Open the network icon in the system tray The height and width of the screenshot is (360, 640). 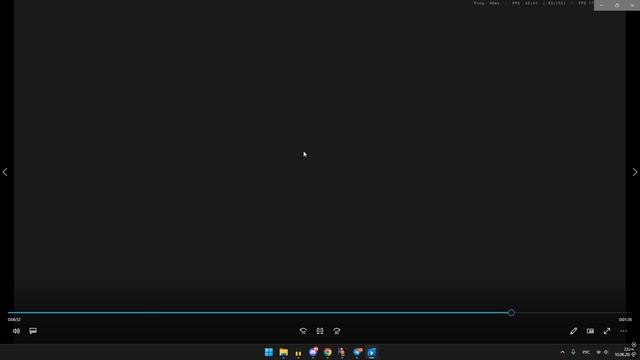599,352
